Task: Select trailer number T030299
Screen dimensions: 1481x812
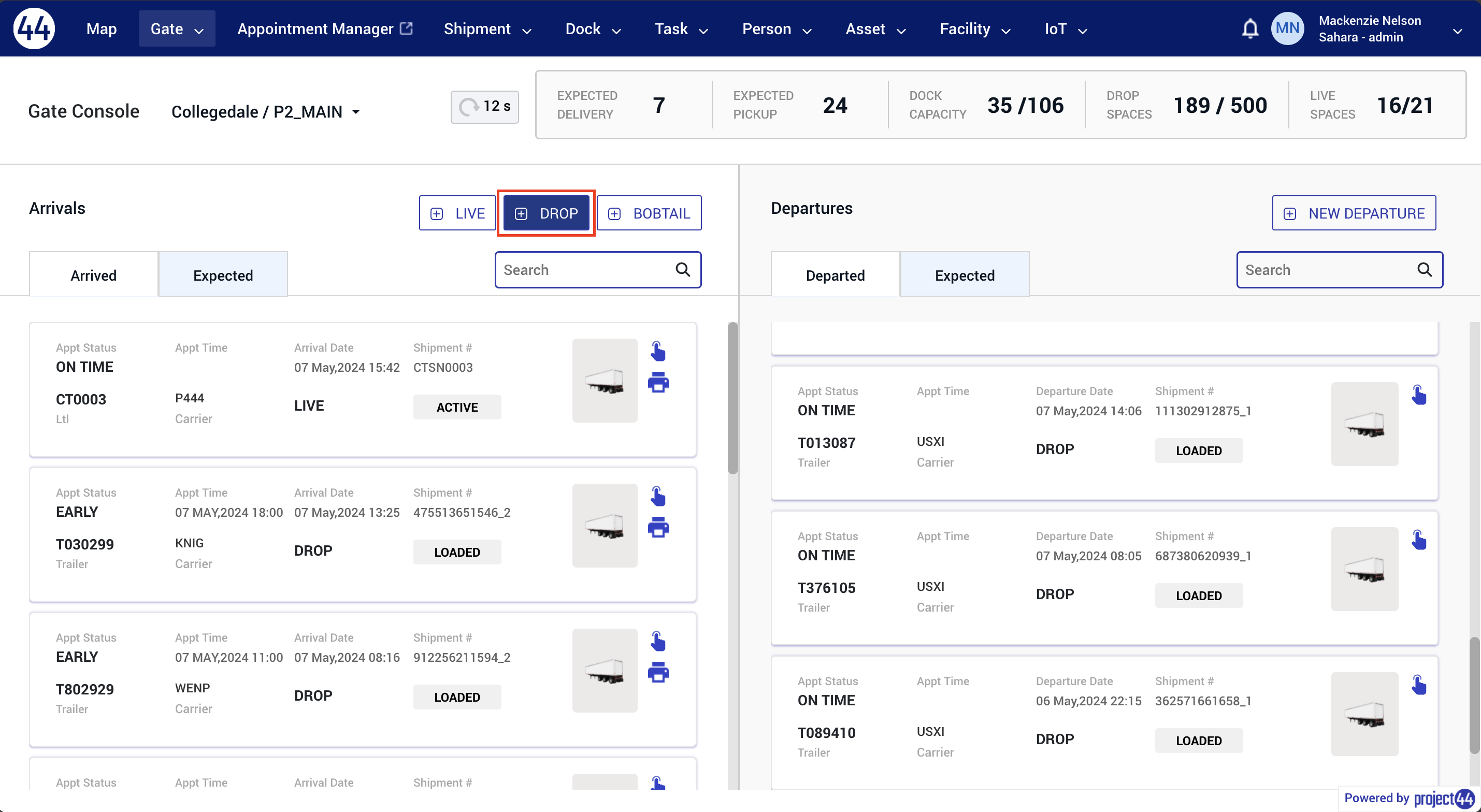Action: [x=84, y=544]
